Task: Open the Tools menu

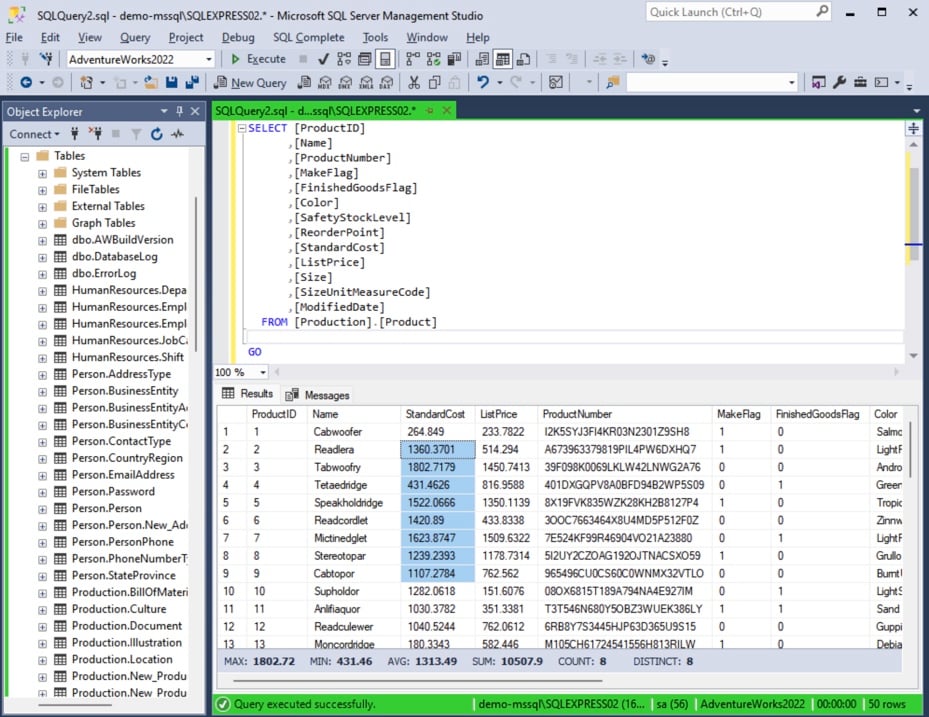Action: point(375,37)
